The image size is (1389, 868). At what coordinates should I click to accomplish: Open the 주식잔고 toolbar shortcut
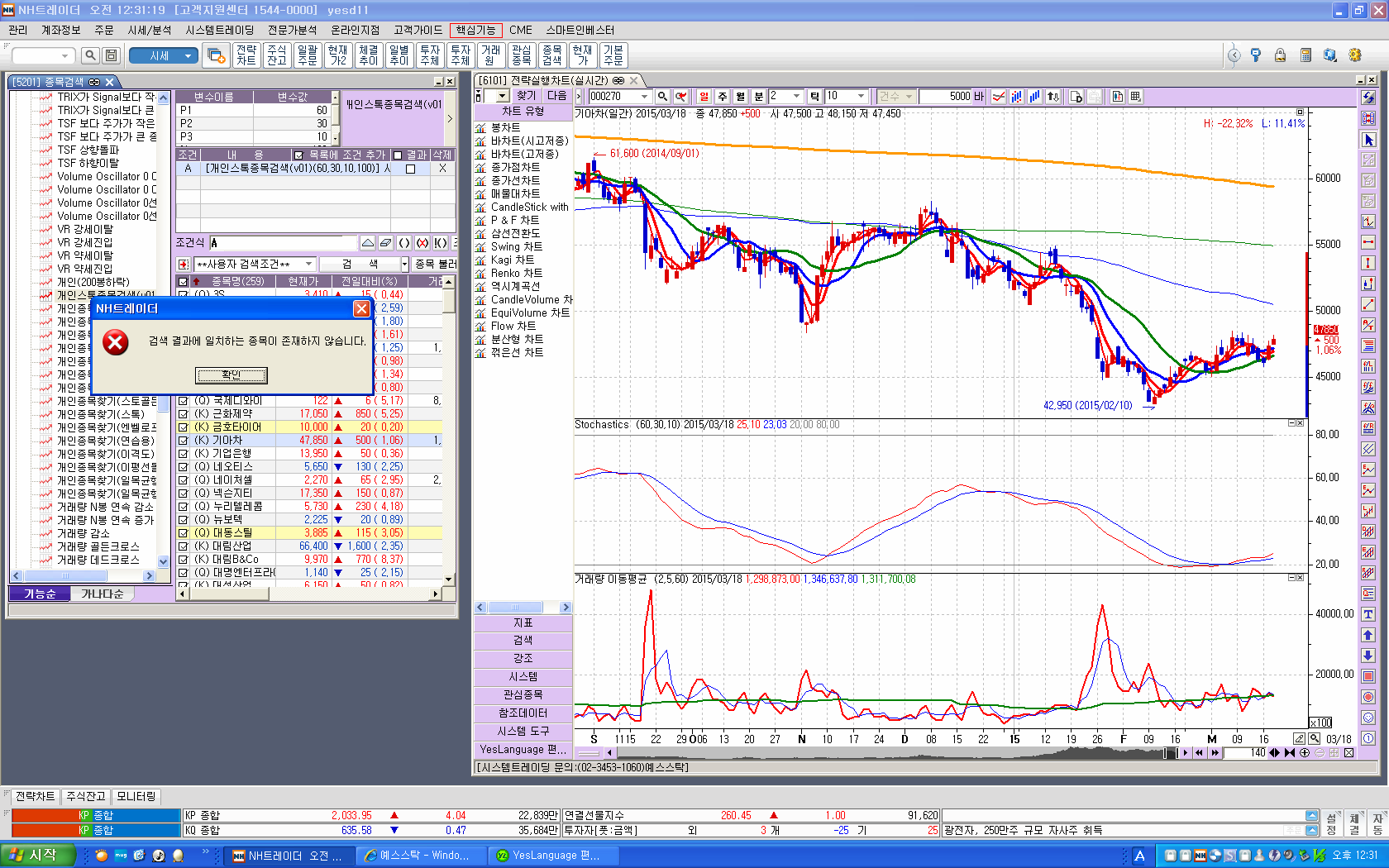coord(277,55)
